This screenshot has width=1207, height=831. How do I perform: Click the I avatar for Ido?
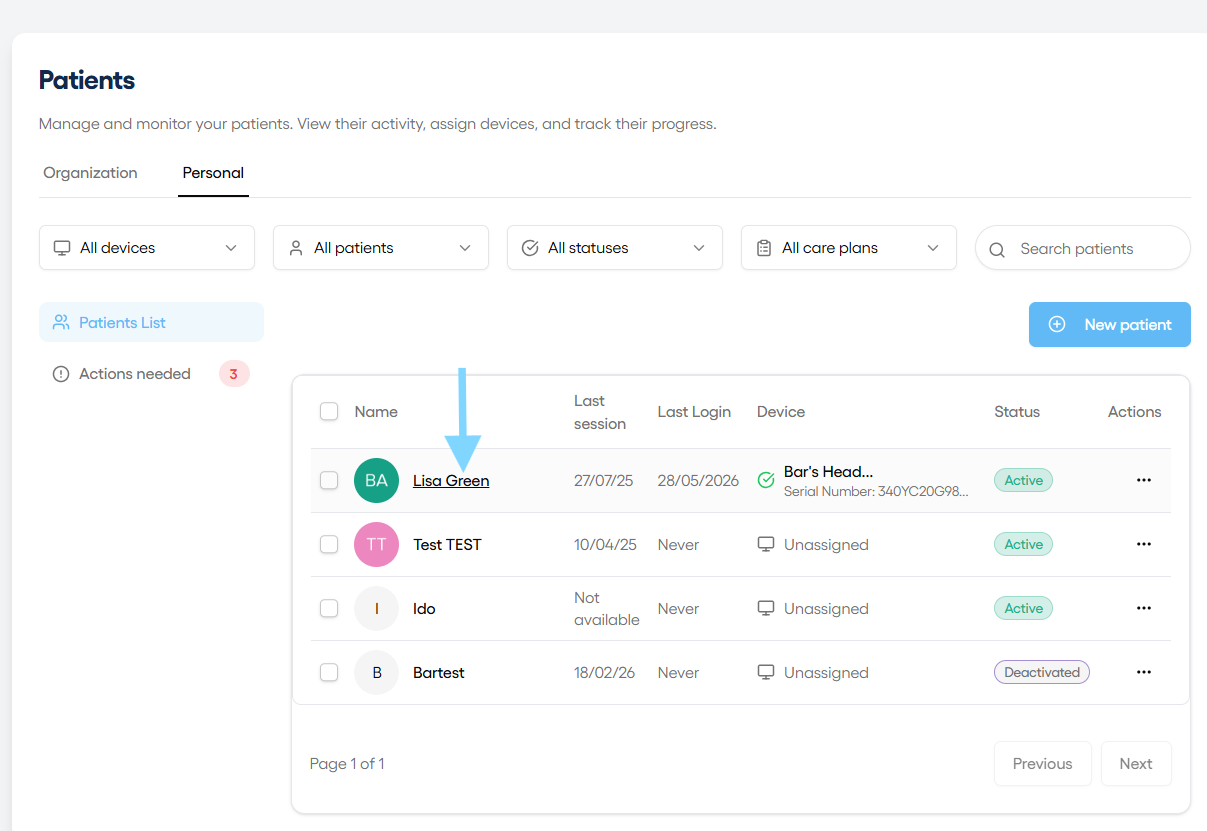[x=376, y=608]
